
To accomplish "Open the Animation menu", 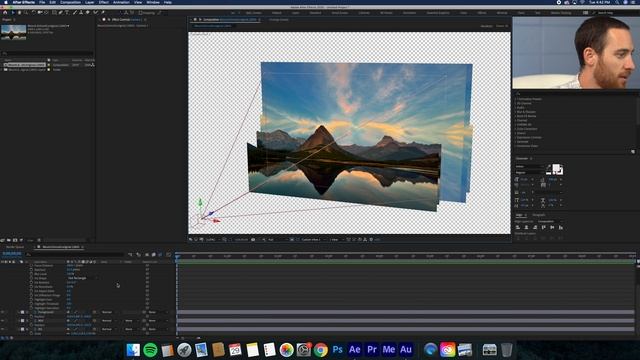I will (121, 2).
